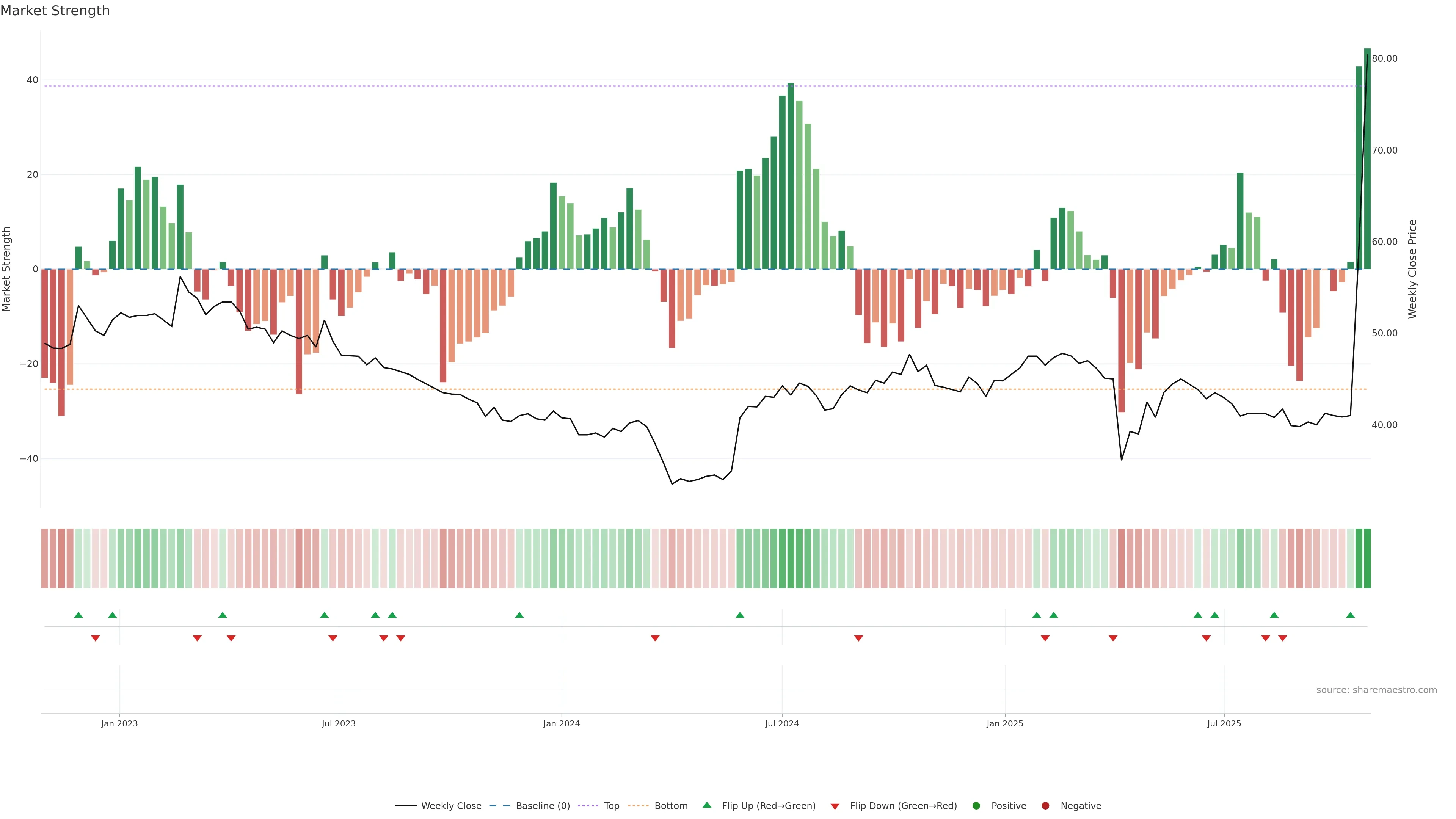Image resolution: width=1456 pixels, height=819 pixels.
Task: Click the red Flip Down triangle in legend
Action: coord(835,806)
